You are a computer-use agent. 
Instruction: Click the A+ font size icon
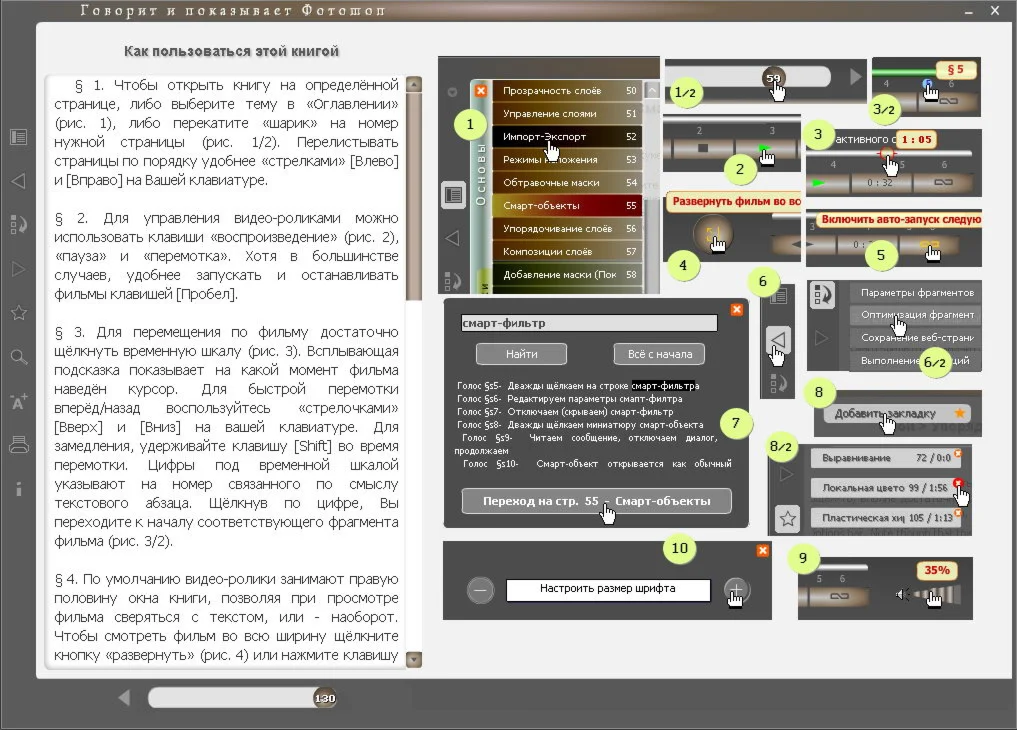coord(19,401)
